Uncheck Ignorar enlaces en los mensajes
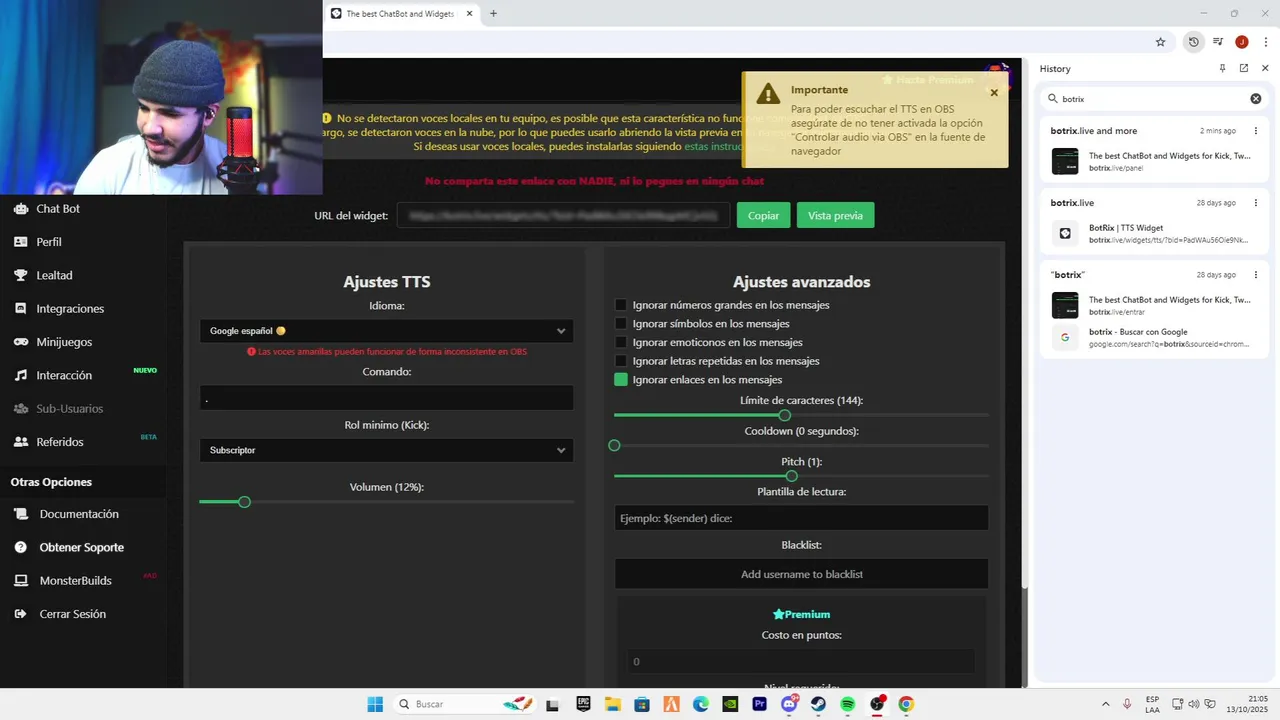Viewport: 1280px width, 720px height. [x=621, y=380]
